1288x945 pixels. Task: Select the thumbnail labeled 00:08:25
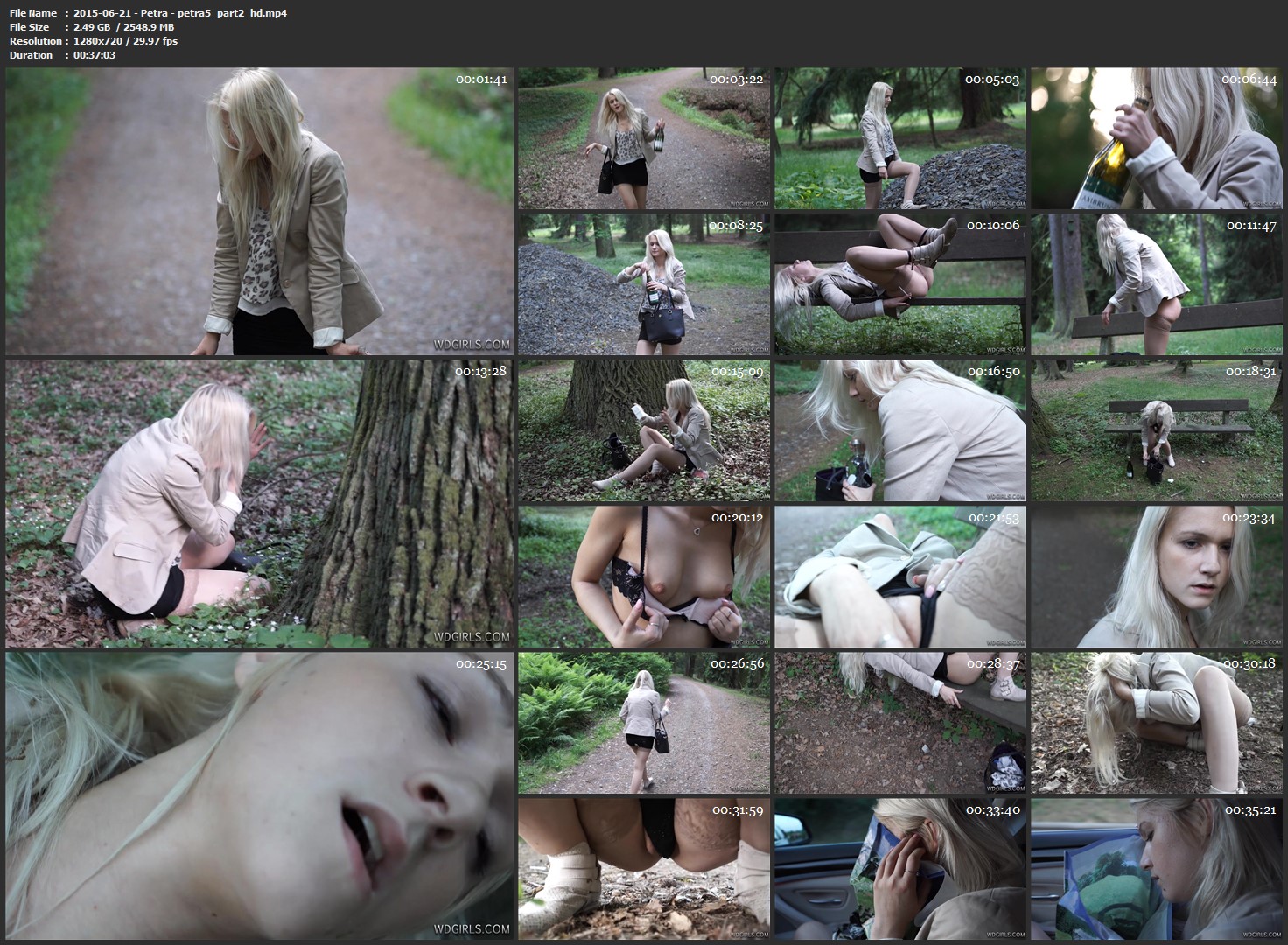tap(644, 285)
